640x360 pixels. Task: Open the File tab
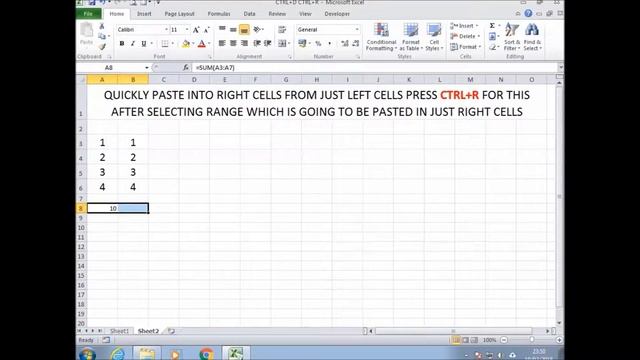coord(88,14)
